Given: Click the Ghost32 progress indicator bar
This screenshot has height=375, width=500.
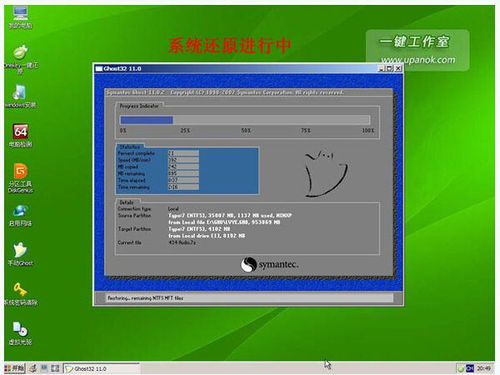Looking at the screenshot, I should click(245, 120).
